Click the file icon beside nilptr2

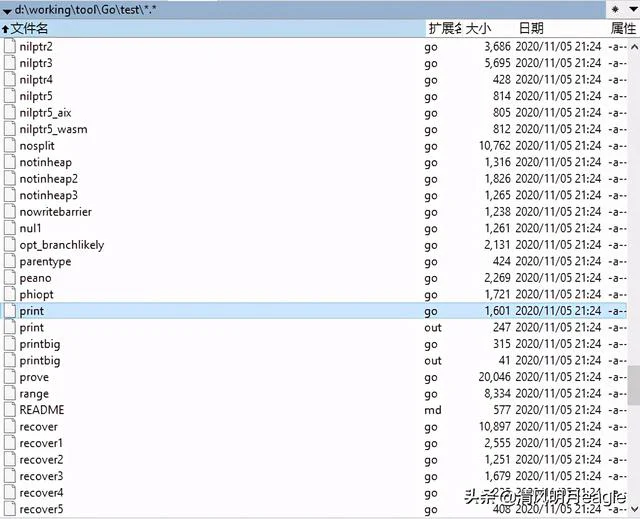click(10, 46)
